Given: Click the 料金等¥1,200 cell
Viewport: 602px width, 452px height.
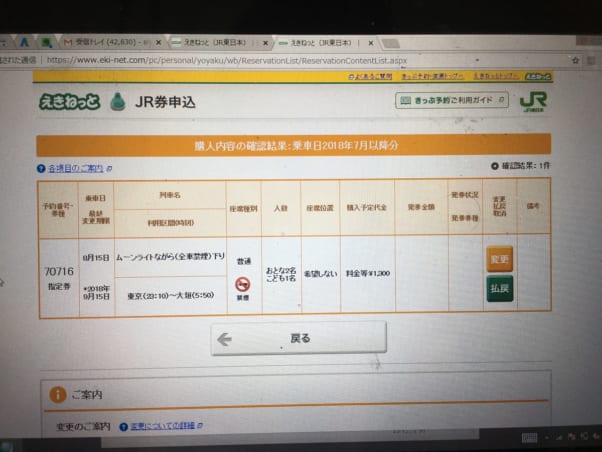Looking at the screenshot, I should 368,273.
